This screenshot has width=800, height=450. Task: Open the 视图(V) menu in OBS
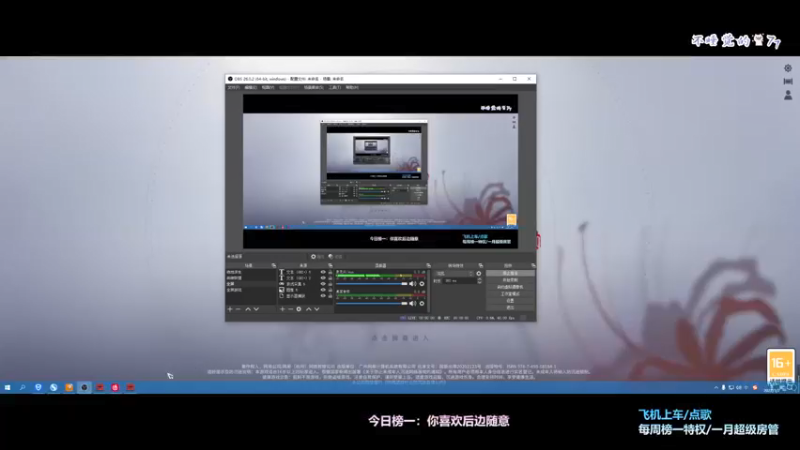tap(268, 88)
